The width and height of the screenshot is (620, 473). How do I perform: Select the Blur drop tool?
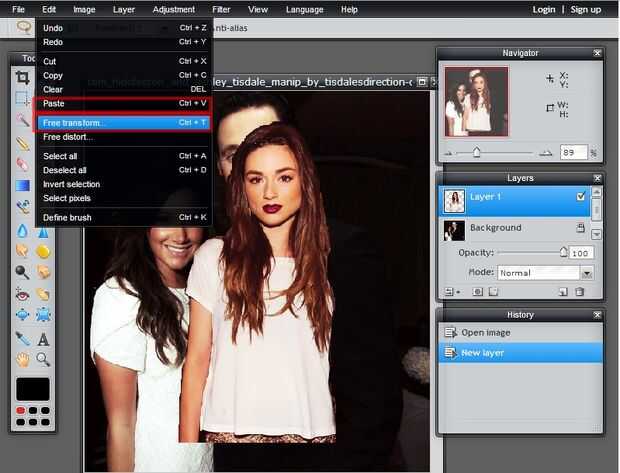pos(23,231)
